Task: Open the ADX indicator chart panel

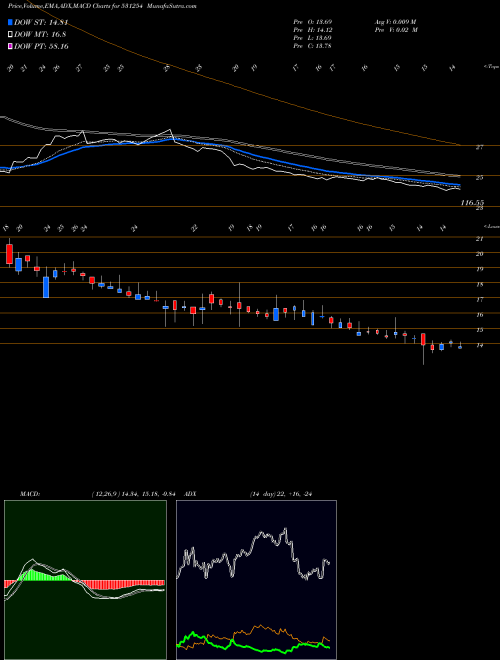Action: tap(256, 580)
